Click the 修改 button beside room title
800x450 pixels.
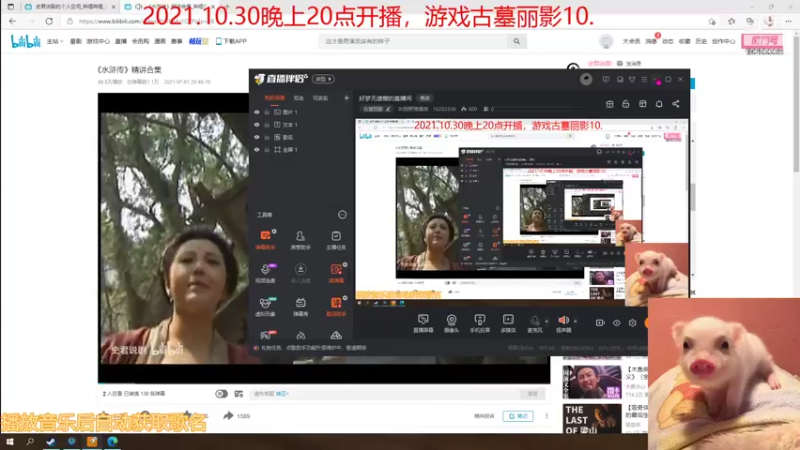[424, 98]
